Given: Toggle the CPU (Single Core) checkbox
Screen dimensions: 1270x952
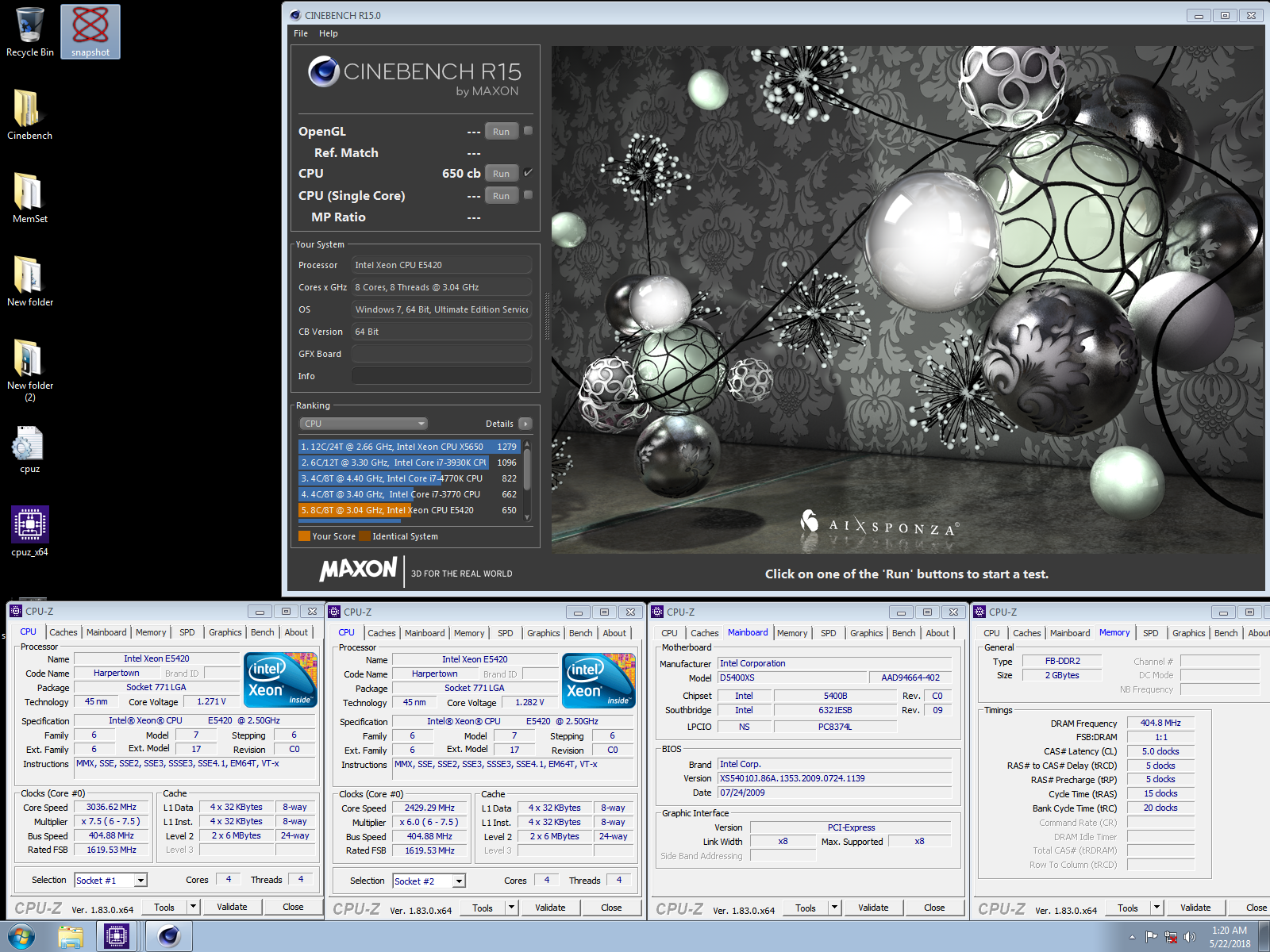Looking at the screenshot, I should click(x=528, y=194).
